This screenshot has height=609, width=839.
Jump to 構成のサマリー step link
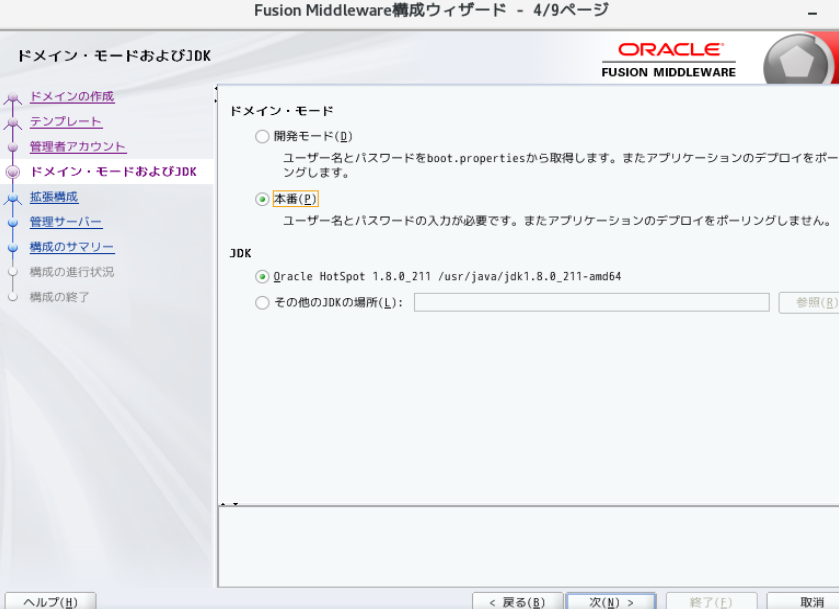click(72, 247)
